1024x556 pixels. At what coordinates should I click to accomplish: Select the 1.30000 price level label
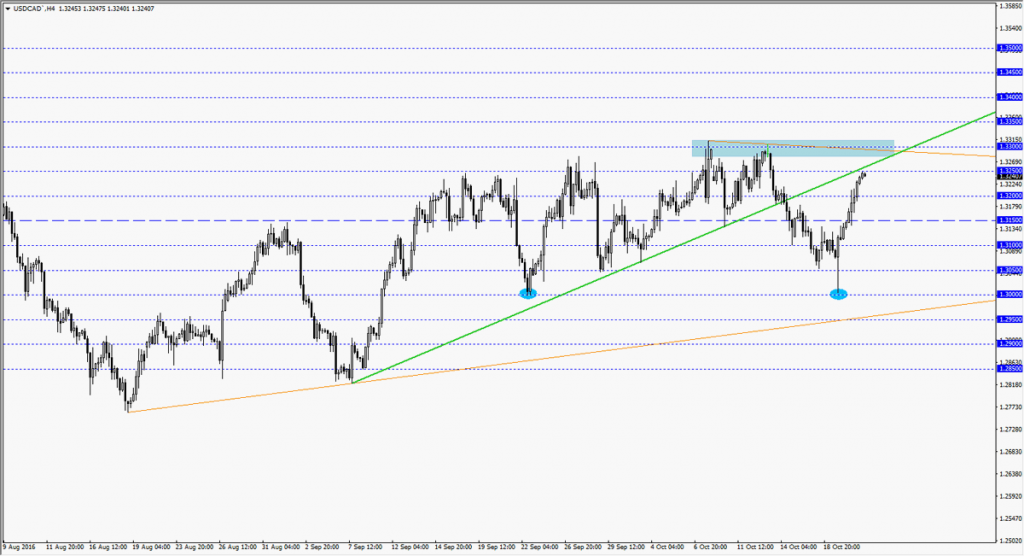click(x=1010, y=295)
